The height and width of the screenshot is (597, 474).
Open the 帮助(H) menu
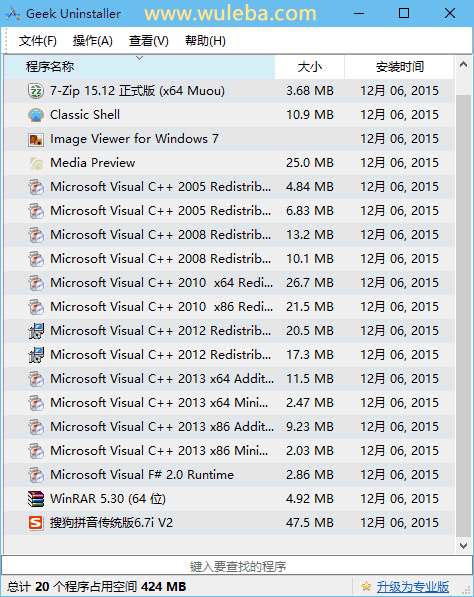[205, 41]
